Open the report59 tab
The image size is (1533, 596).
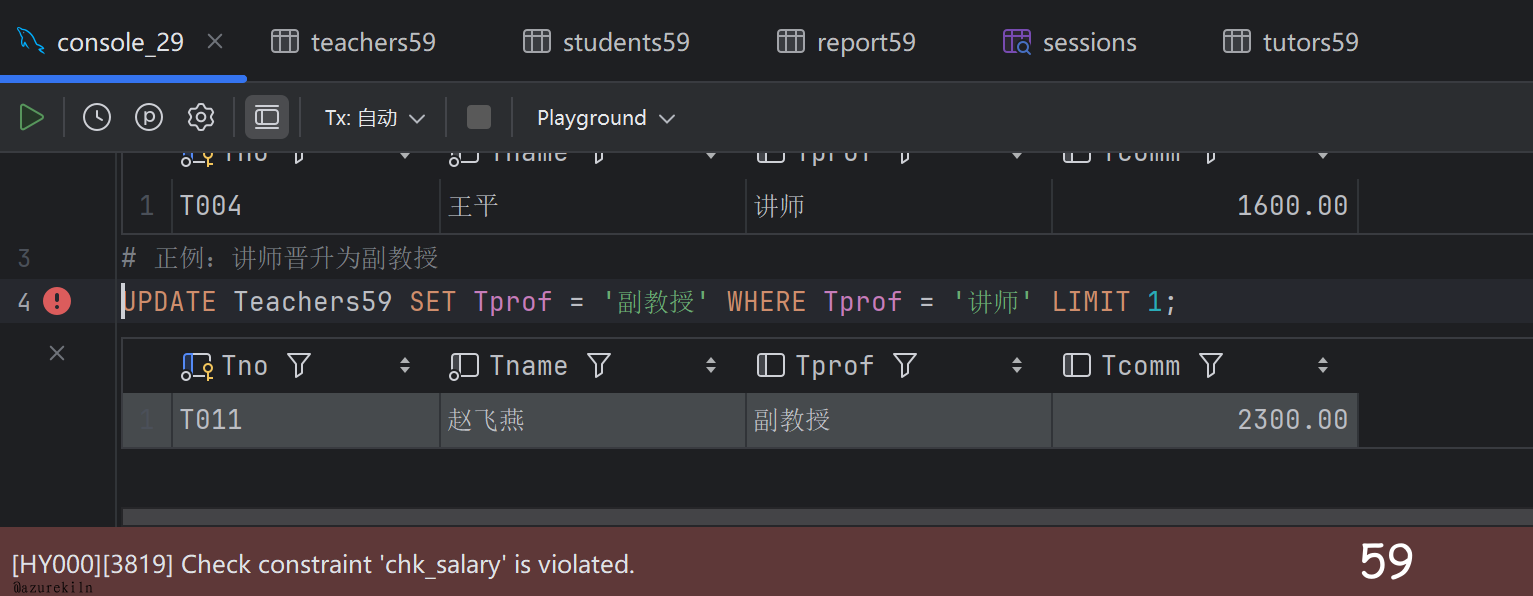846,42
